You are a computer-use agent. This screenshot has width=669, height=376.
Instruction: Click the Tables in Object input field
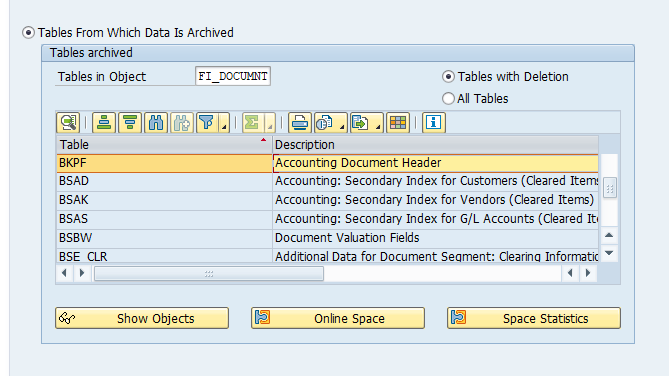coord(233,76)
